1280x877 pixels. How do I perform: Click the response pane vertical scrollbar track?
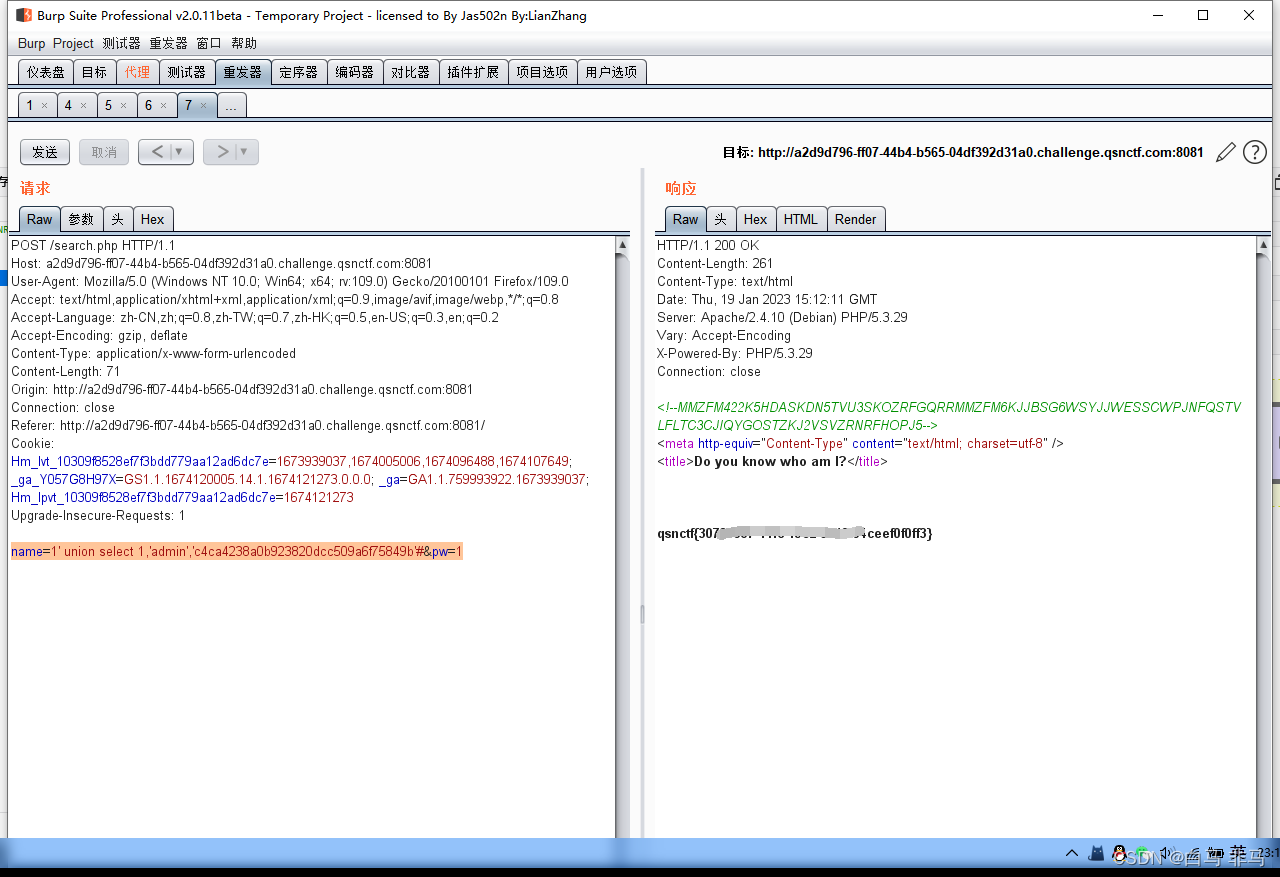tap(1264, 545)
